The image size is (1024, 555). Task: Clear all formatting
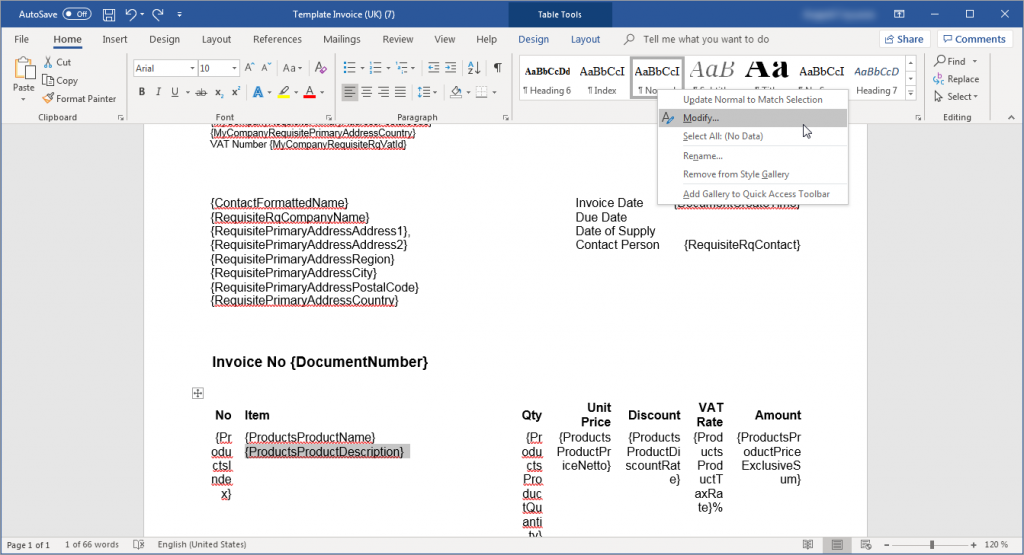click(x=320, y=68)
